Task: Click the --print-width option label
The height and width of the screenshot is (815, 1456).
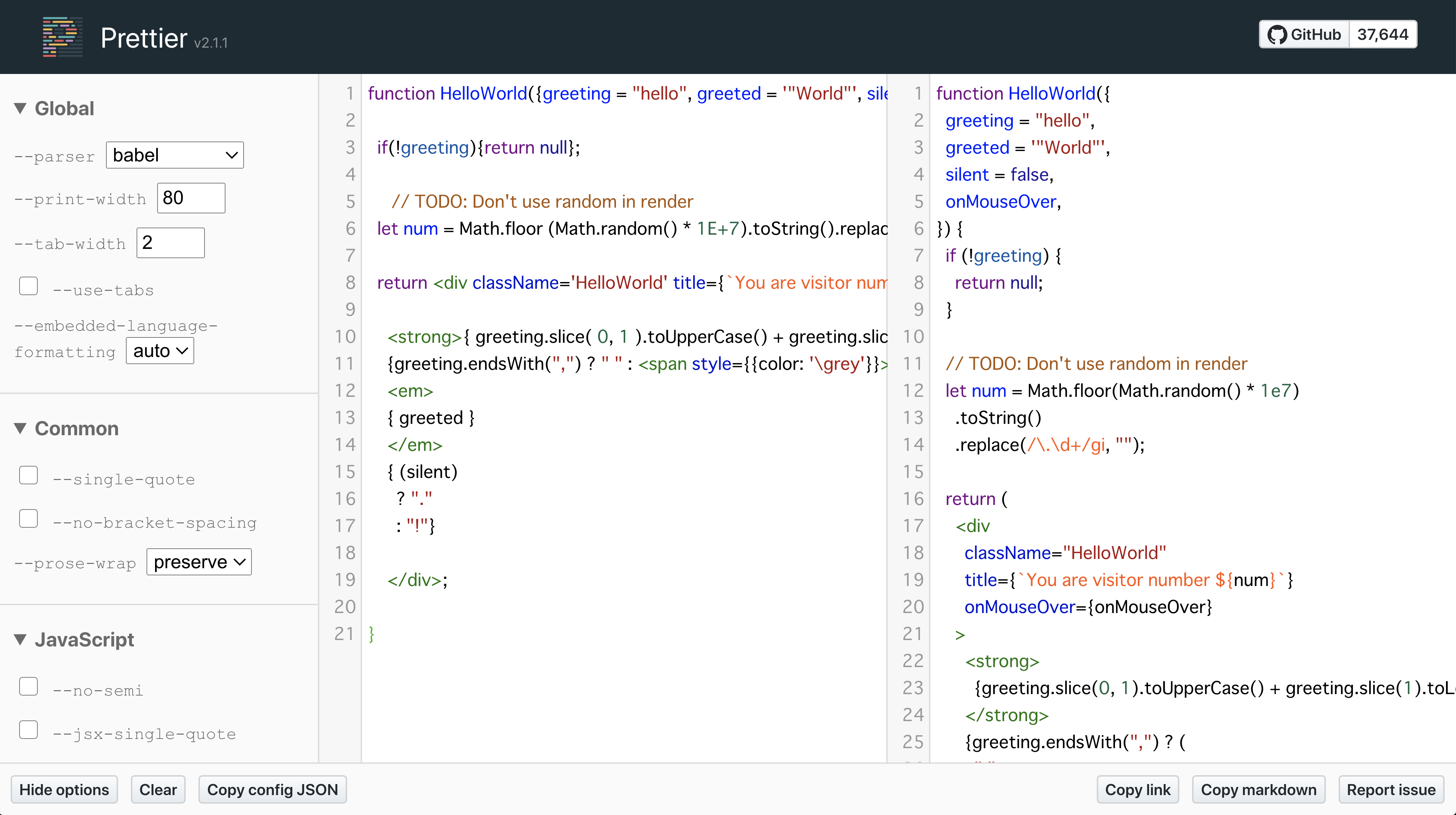Action: (x=80, y=199)
